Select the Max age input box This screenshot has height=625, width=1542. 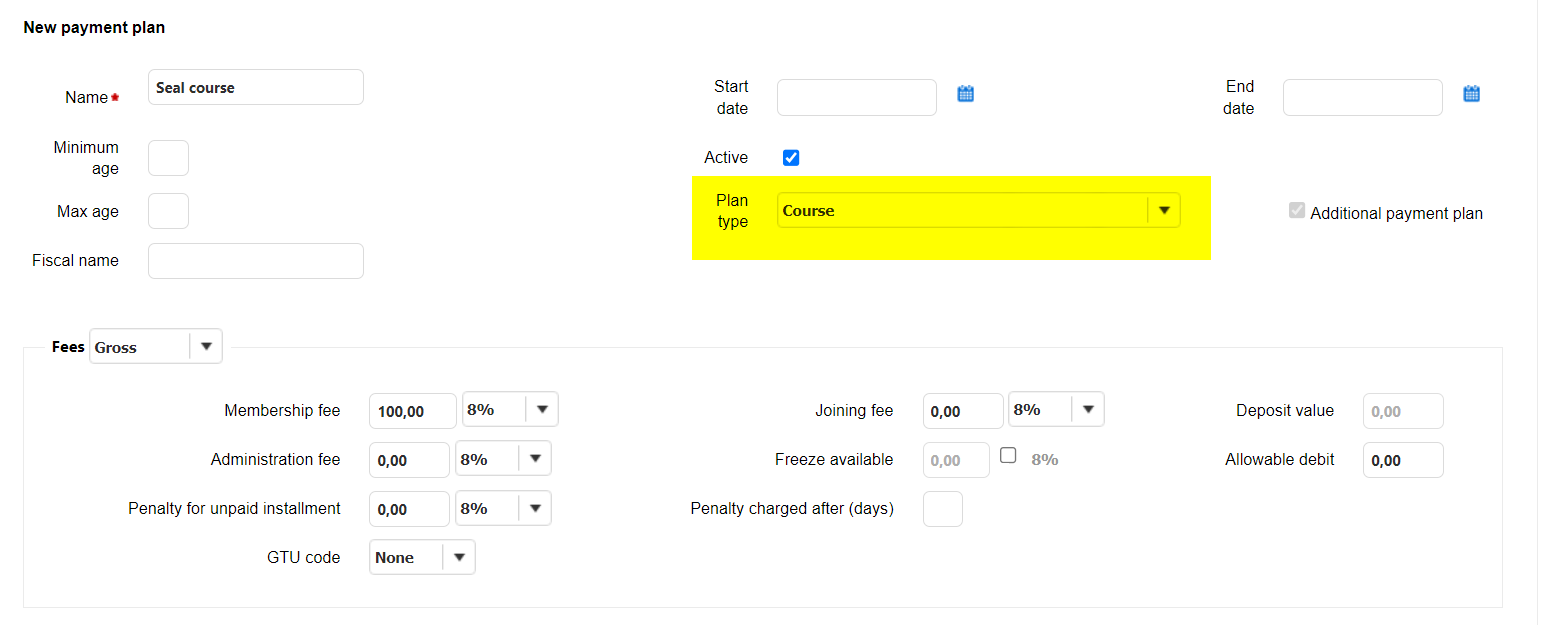pos(168,211)
